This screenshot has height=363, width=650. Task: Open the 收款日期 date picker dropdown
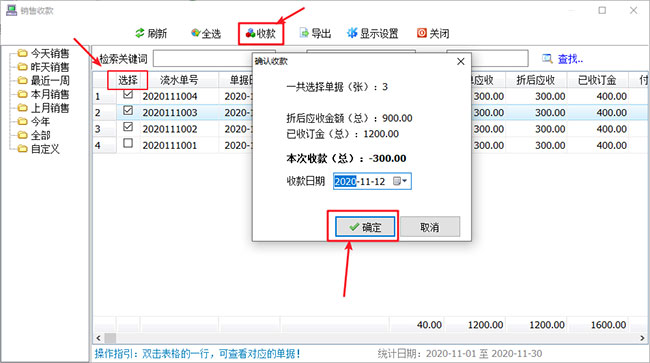[400, 181]
